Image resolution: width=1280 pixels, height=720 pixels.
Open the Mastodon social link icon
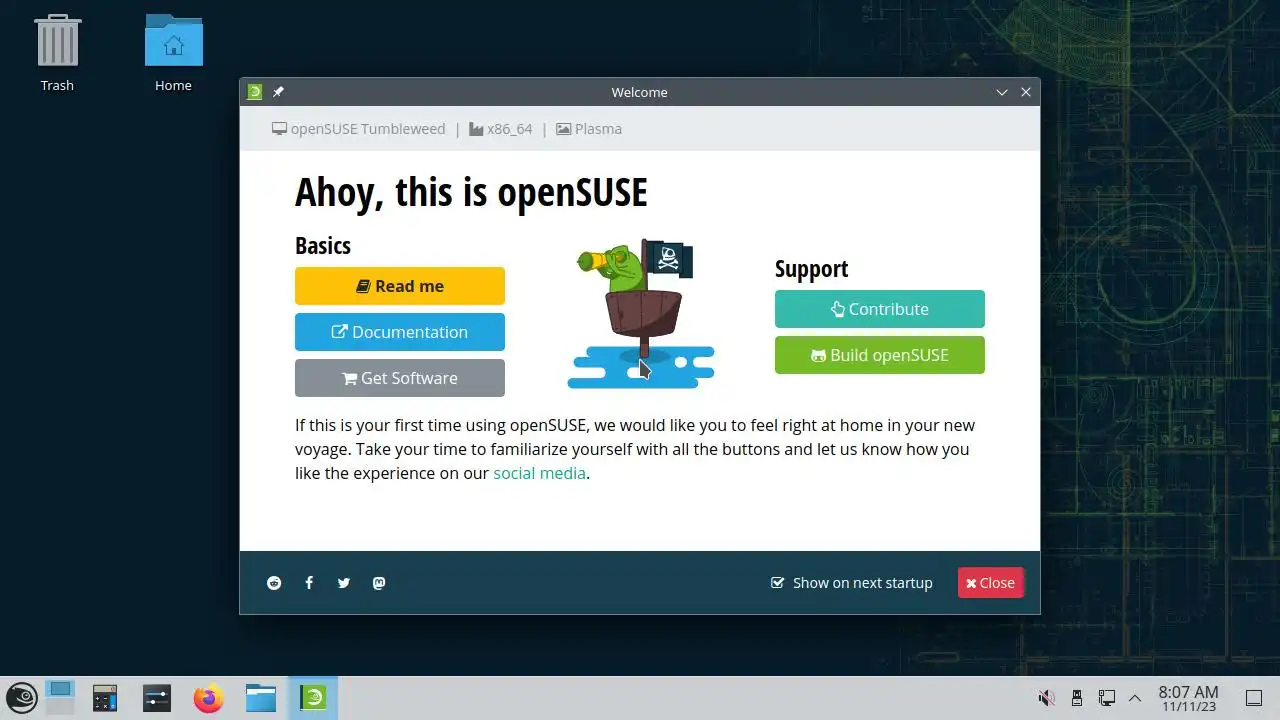379,583
